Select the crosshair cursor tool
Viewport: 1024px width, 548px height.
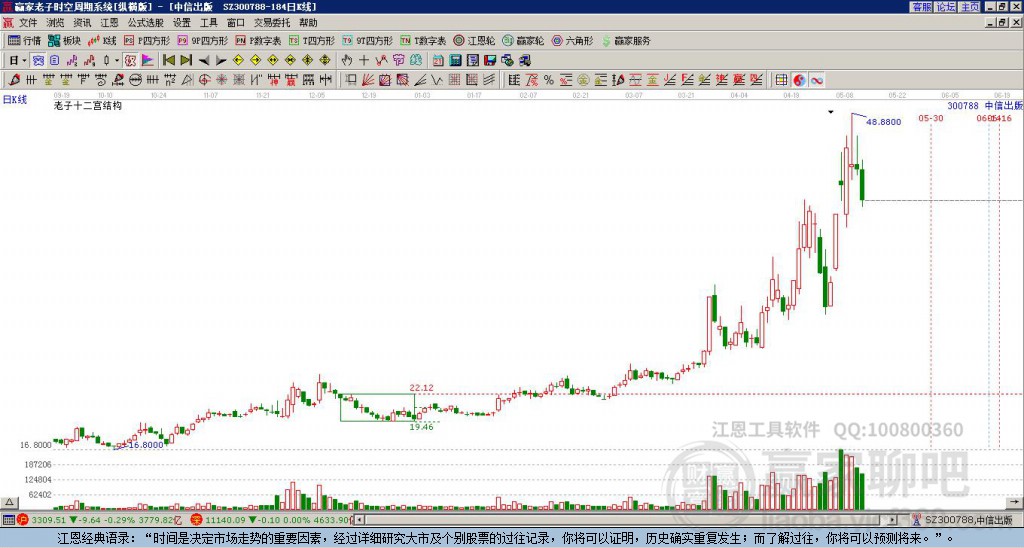click(x=364, y=60)
